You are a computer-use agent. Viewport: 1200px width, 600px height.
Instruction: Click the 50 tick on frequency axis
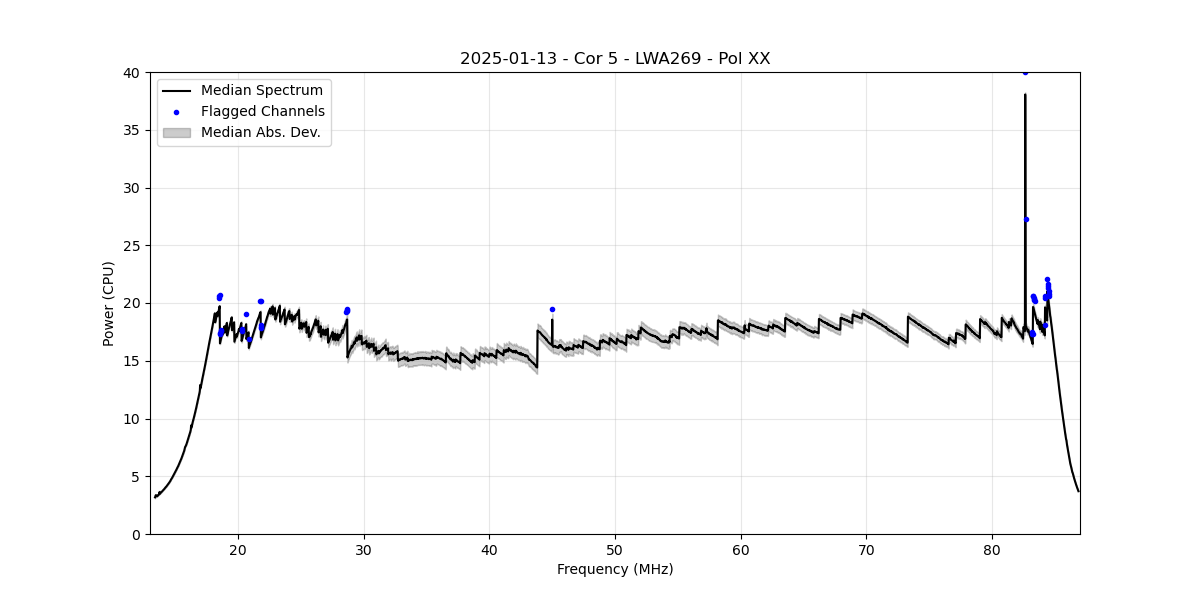[615, 549]
